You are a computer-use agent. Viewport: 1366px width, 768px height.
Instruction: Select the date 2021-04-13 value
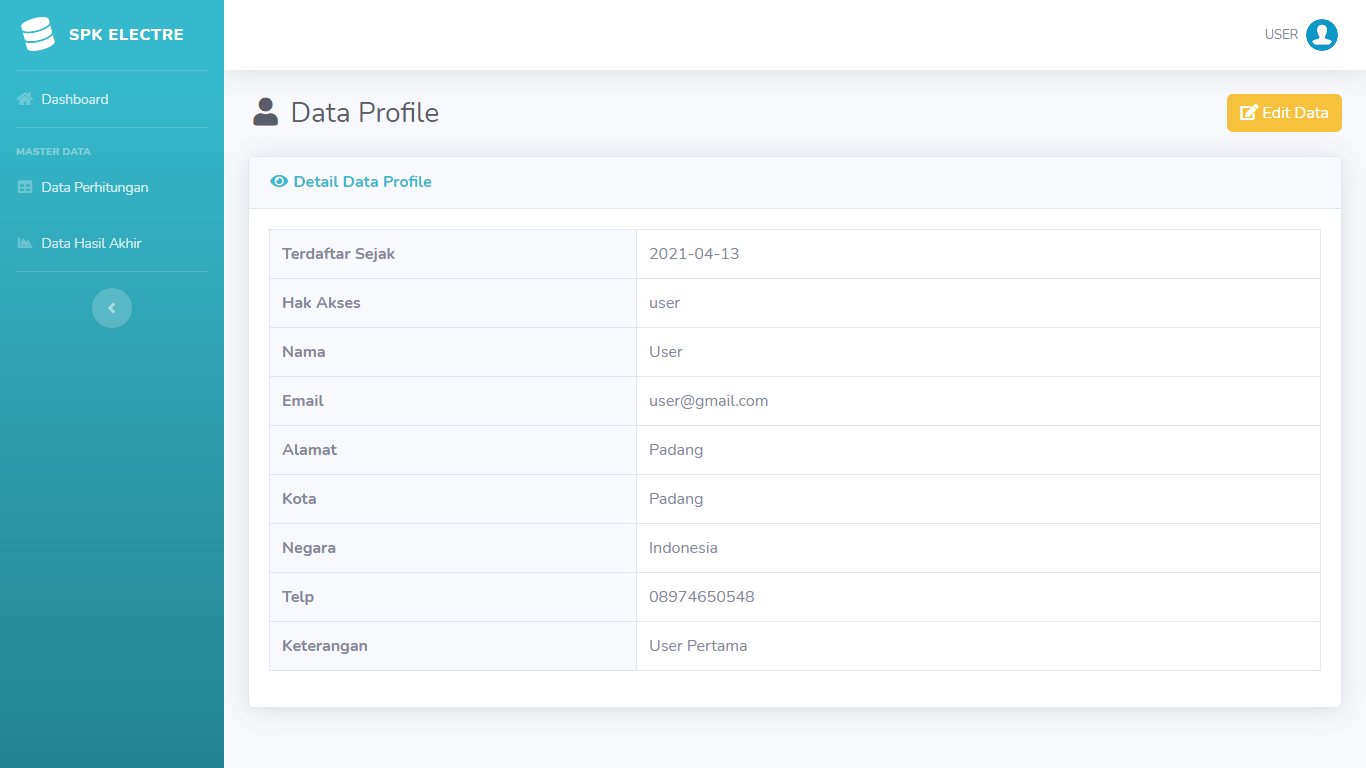pos(694,254)
